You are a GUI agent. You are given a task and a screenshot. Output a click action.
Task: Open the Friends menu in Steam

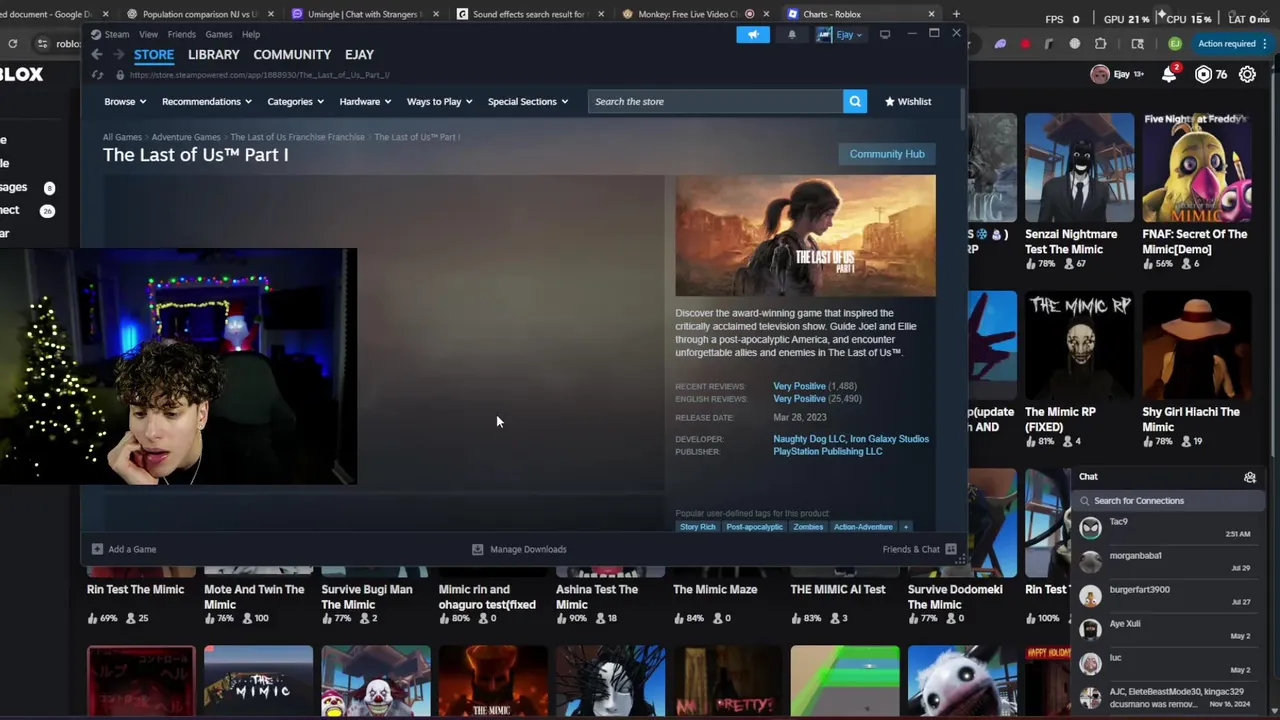pos(181,34)
